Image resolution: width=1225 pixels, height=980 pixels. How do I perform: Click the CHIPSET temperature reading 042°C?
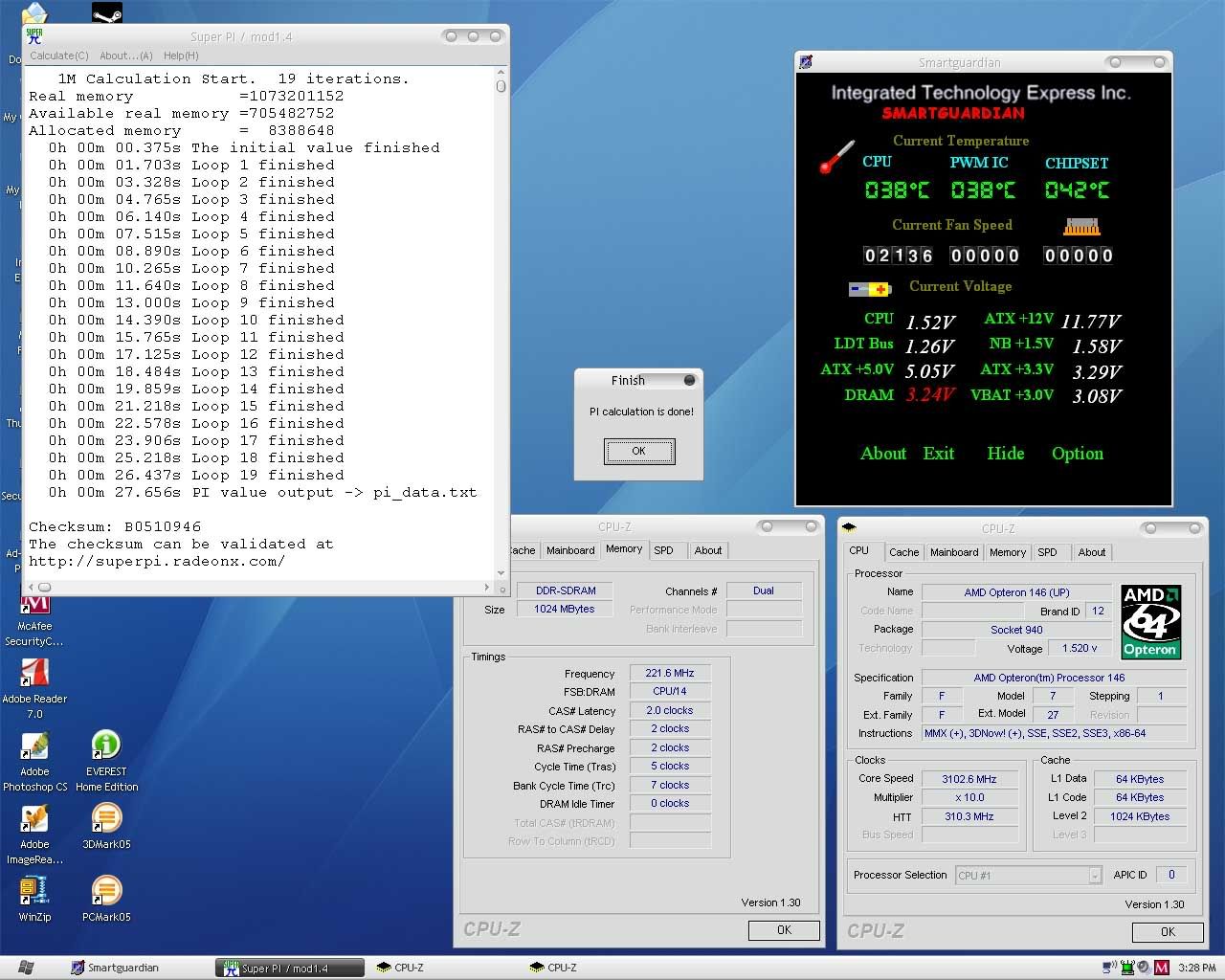click(x=1077, y=189)
